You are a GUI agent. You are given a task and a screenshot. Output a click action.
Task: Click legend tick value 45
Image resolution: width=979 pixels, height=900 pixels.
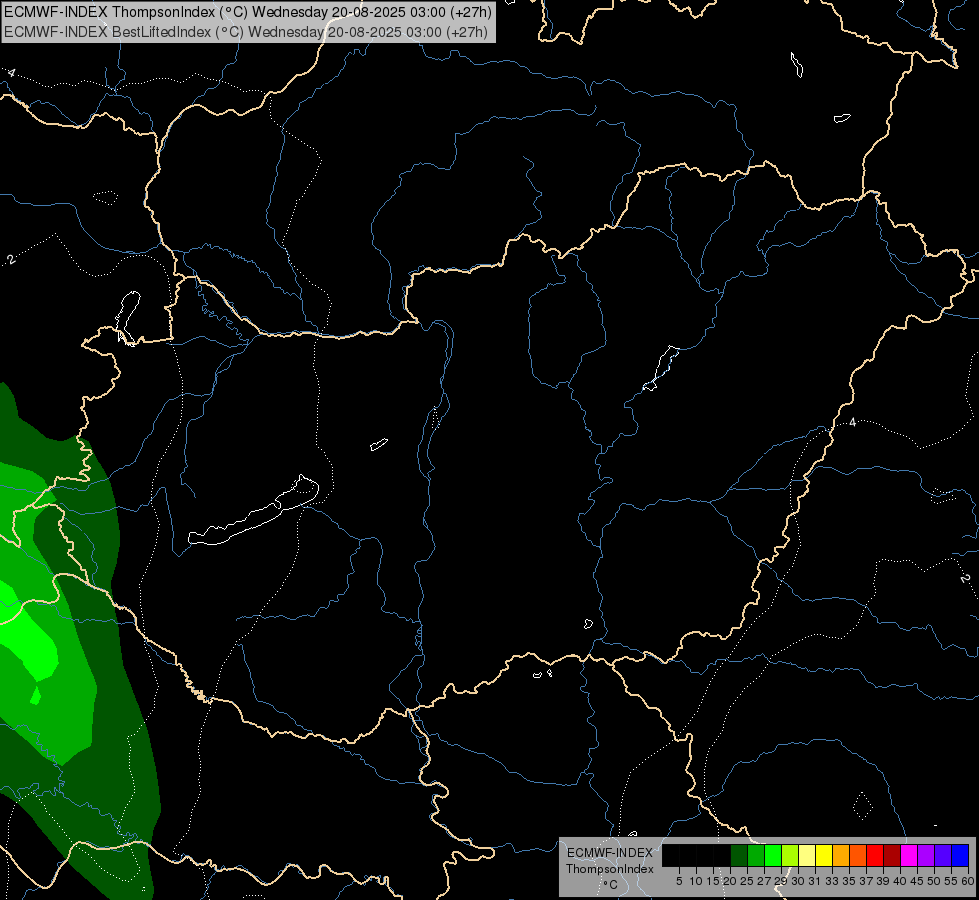tap(917, 881)
